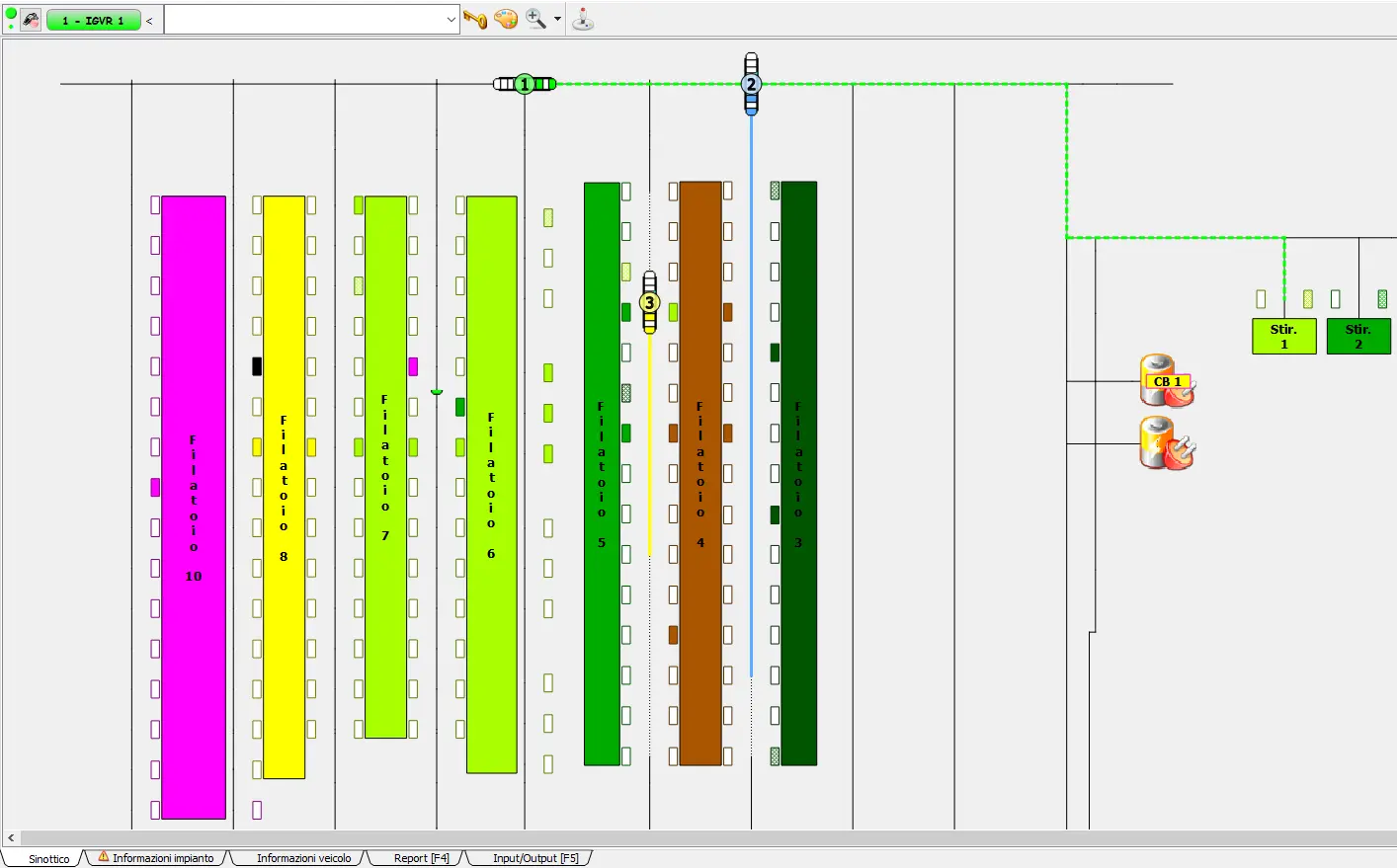Select the green Filatoio 5 machine
This screenshot has height=868, width=1397.
pos(602,474)
